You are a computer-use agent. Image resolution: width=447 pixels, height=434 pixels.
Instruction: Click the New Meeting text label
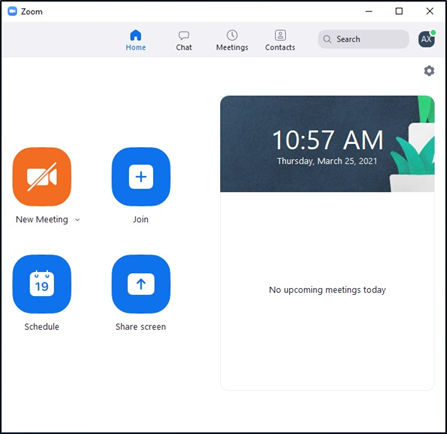click(42, 220)
